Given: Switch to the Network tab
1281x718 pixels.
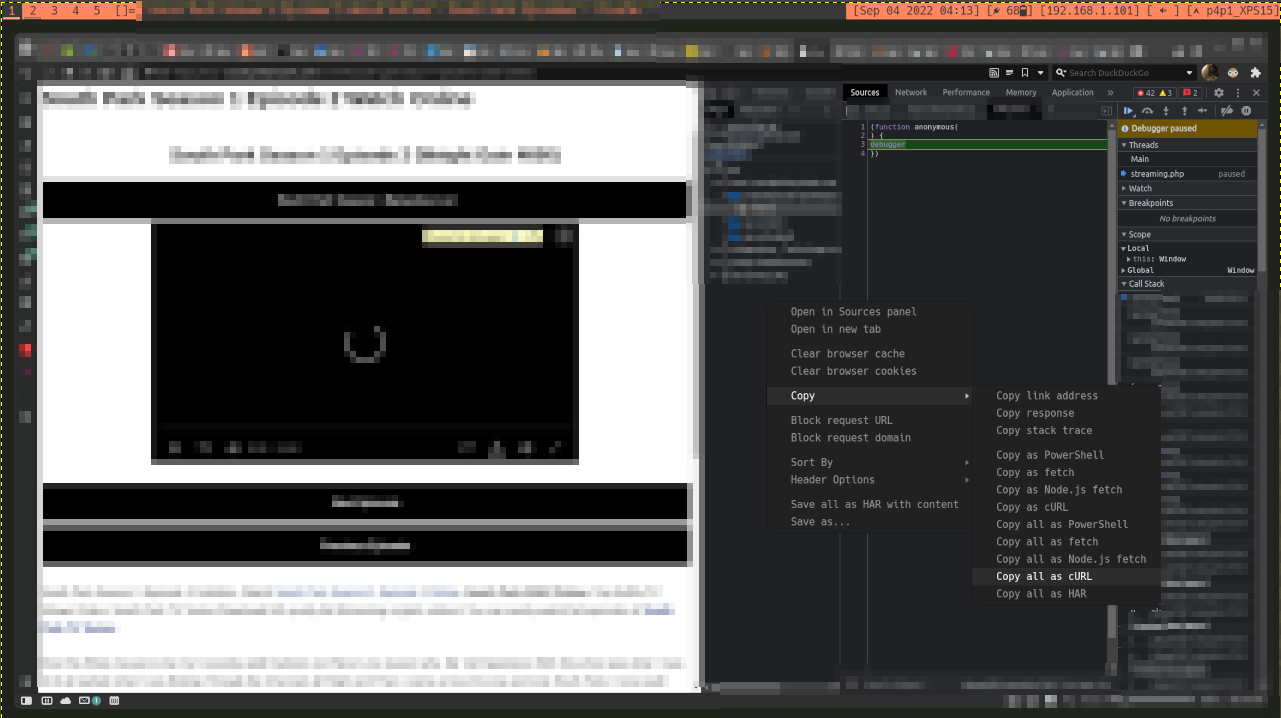Looking at the screenshot, I should pyautogui.click(x=911, y=93).
